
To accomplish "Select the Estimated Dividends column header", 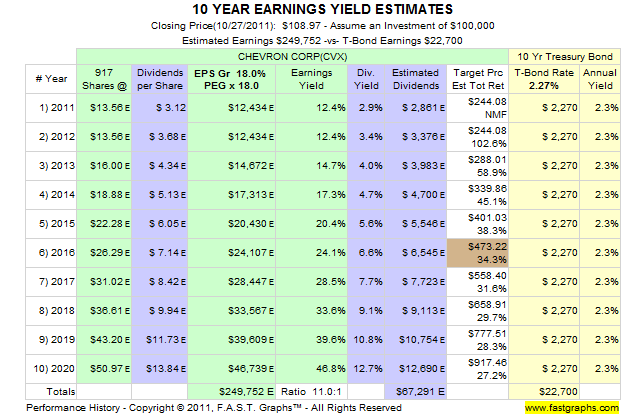I will tap(415, 79).
